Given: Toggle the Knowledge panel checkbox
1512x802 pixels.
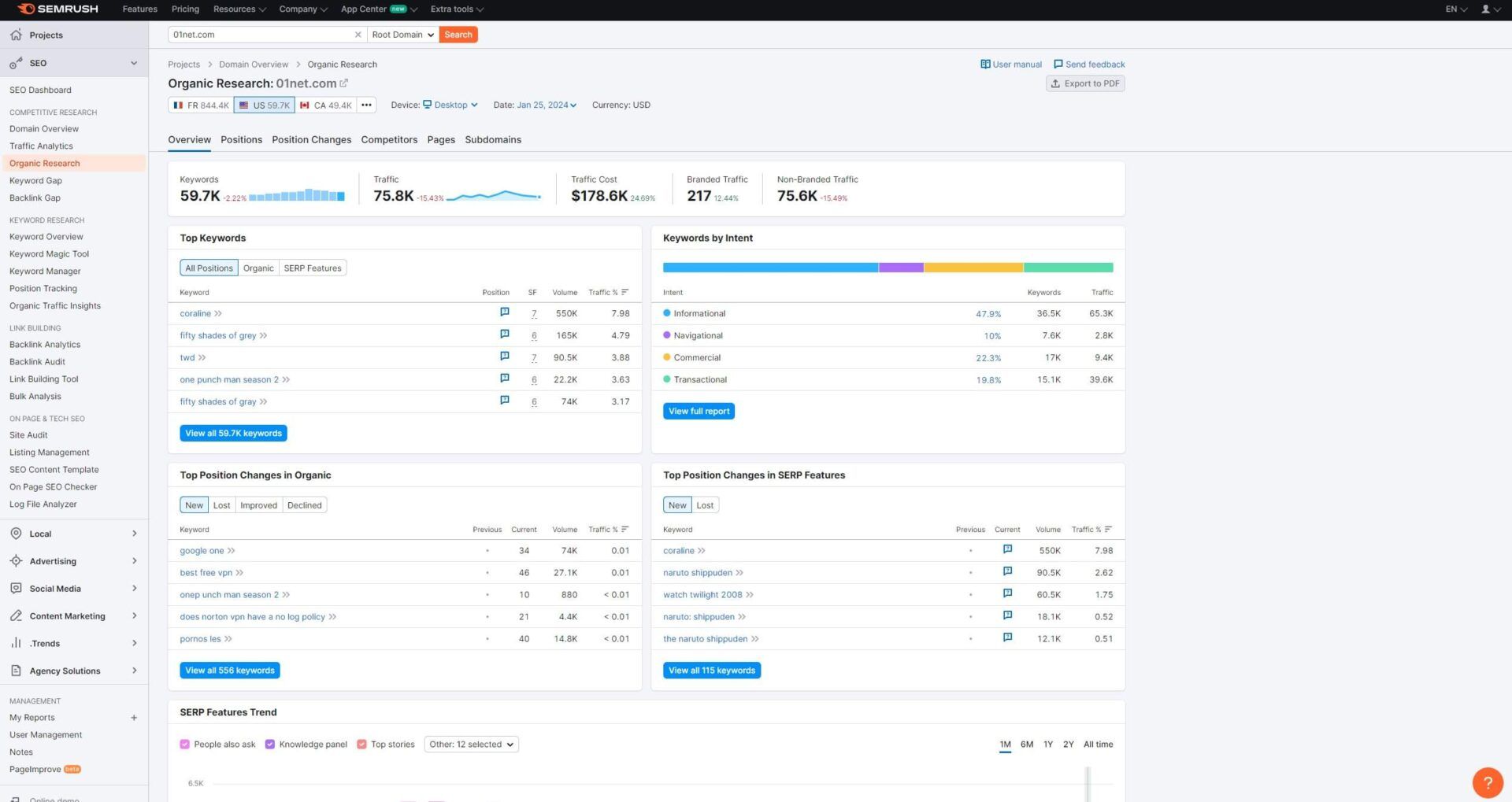Looking at the screenshot, I should coord(270,745).
